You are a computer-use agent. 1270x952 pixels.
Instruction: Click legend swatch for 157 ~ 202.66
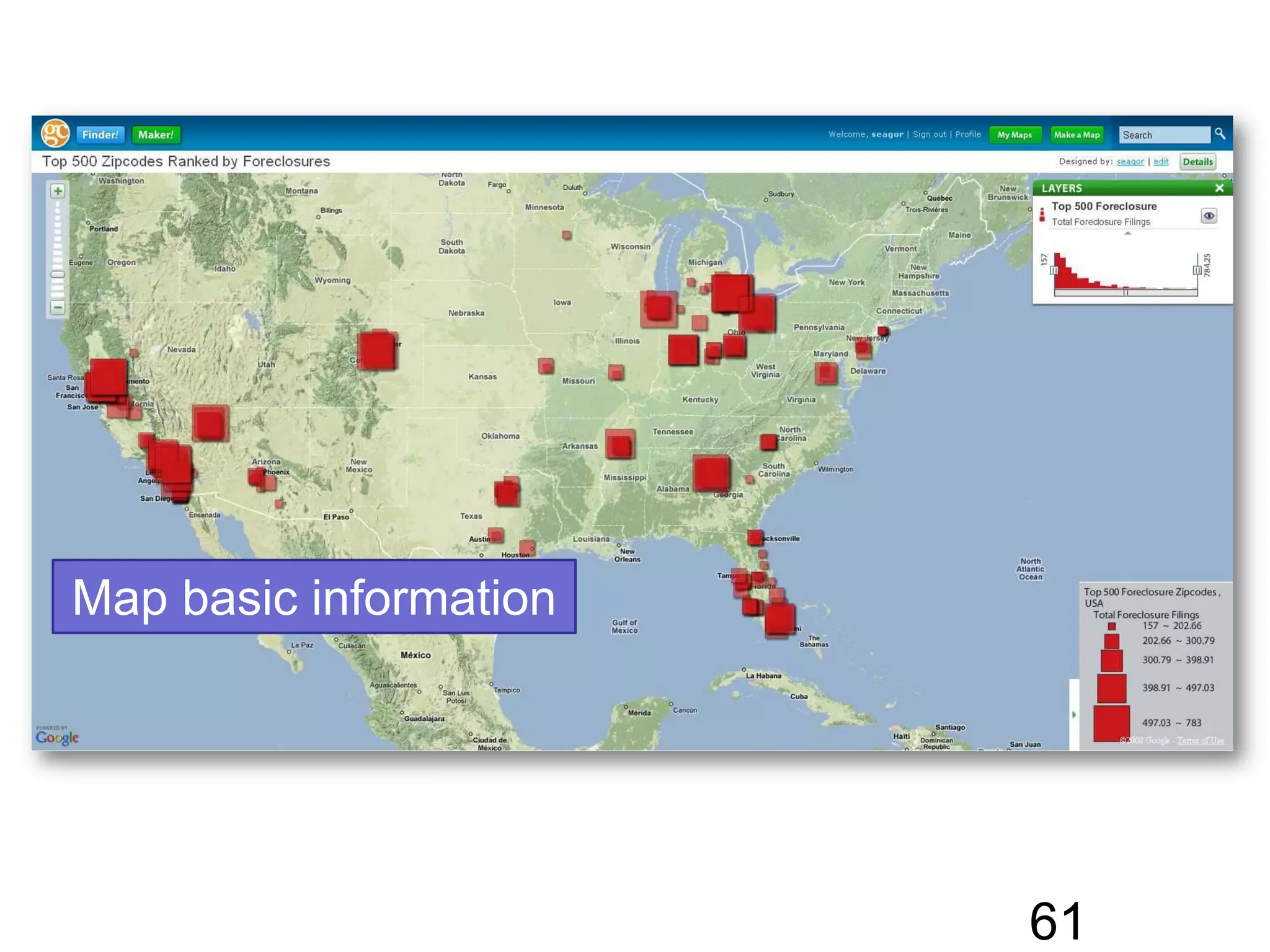(1112, 627)
